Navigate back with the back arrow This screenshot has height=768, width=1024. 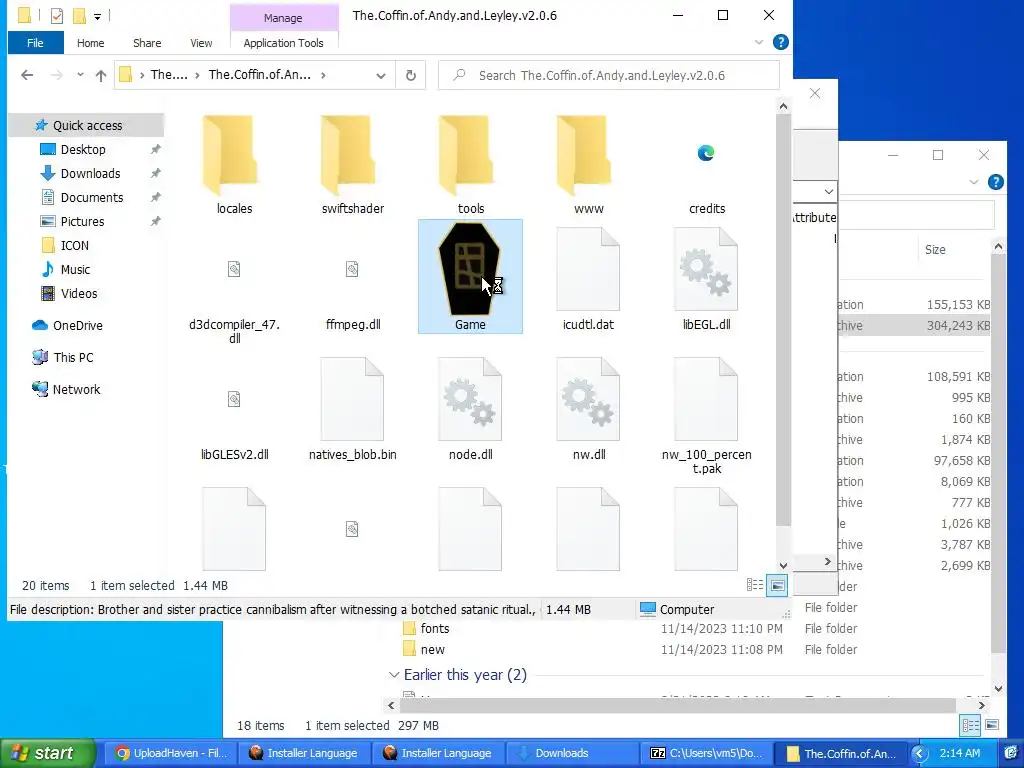[27, 75]
